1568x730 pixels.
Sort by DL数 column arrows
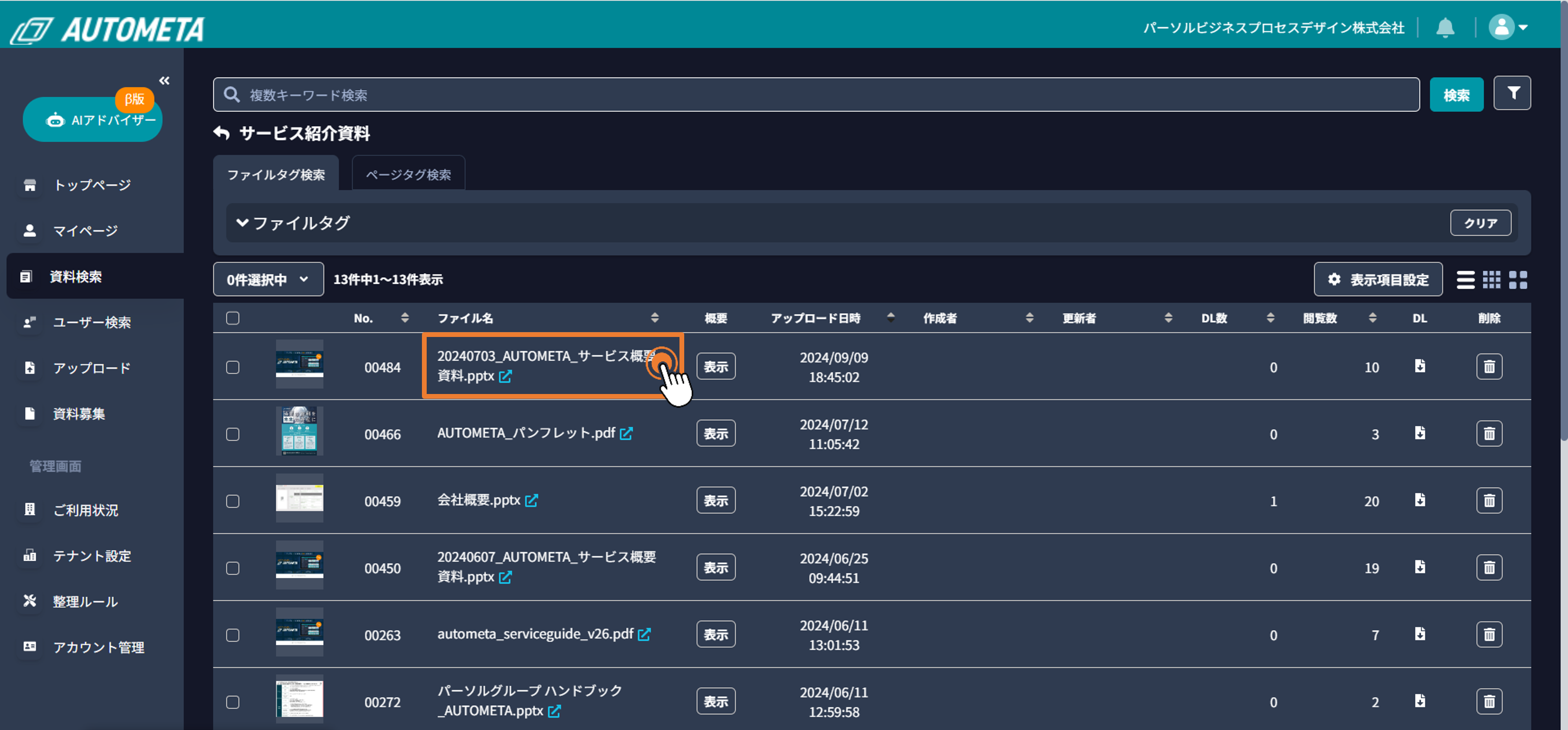coord(1271,318)
